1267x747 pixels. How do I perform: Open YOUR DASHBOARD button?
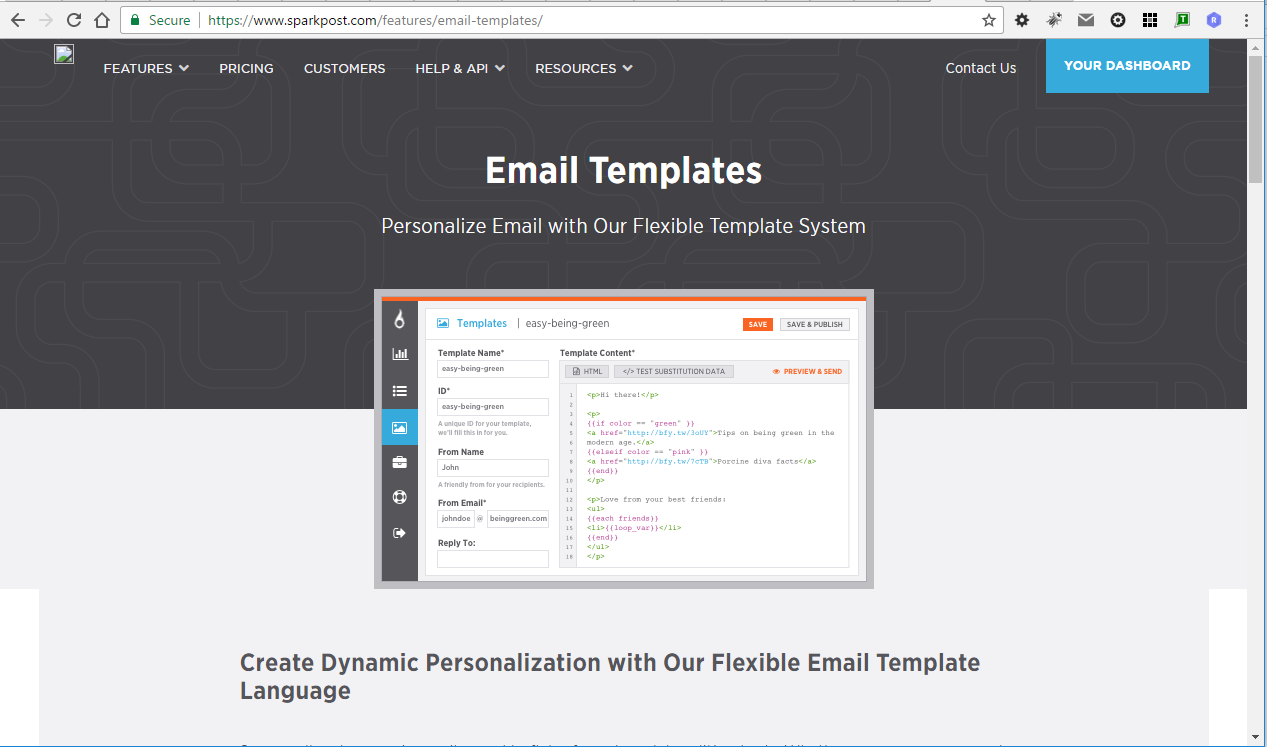1127,66
